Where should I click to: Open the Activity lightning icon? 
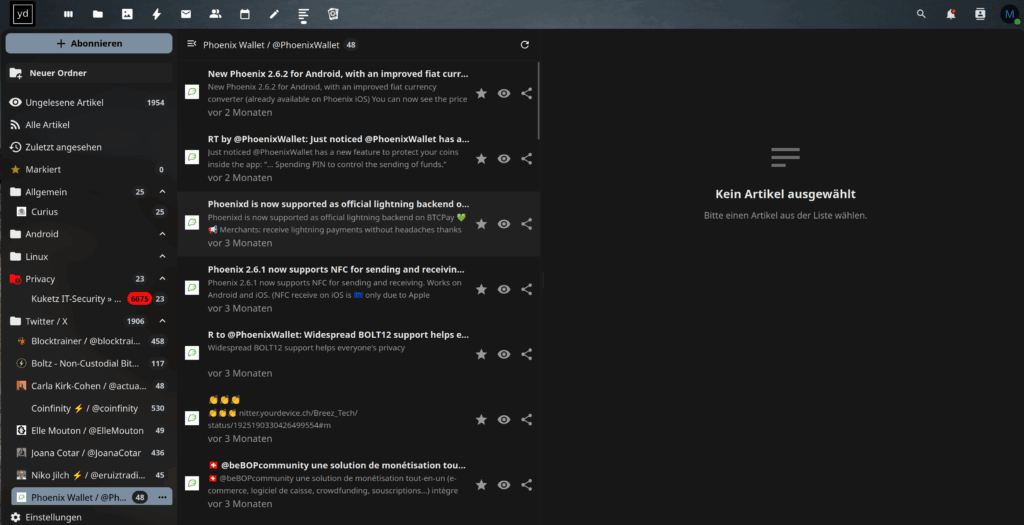tap(157, 14)
